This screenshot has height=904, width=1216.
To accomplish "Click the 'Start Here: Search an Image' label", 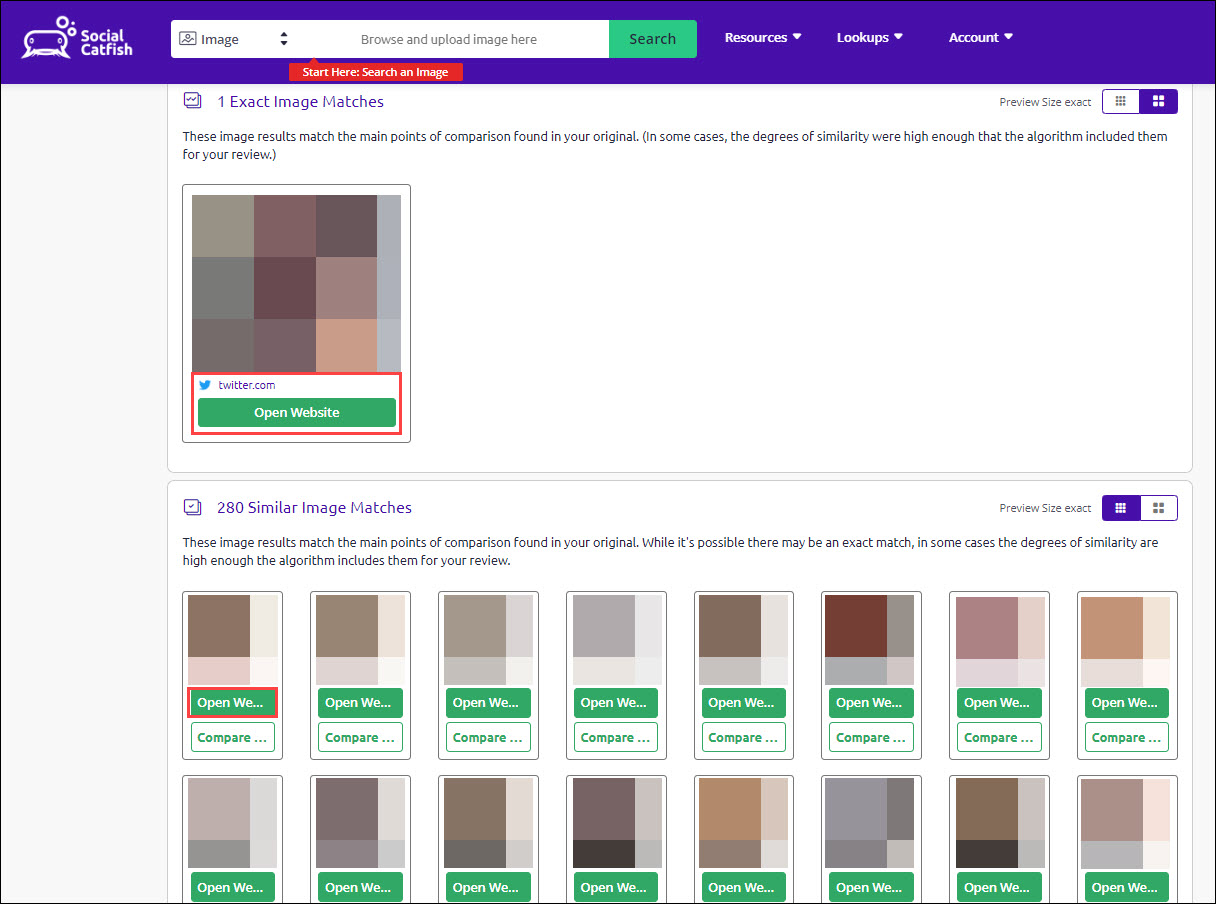I will [376, 72].
